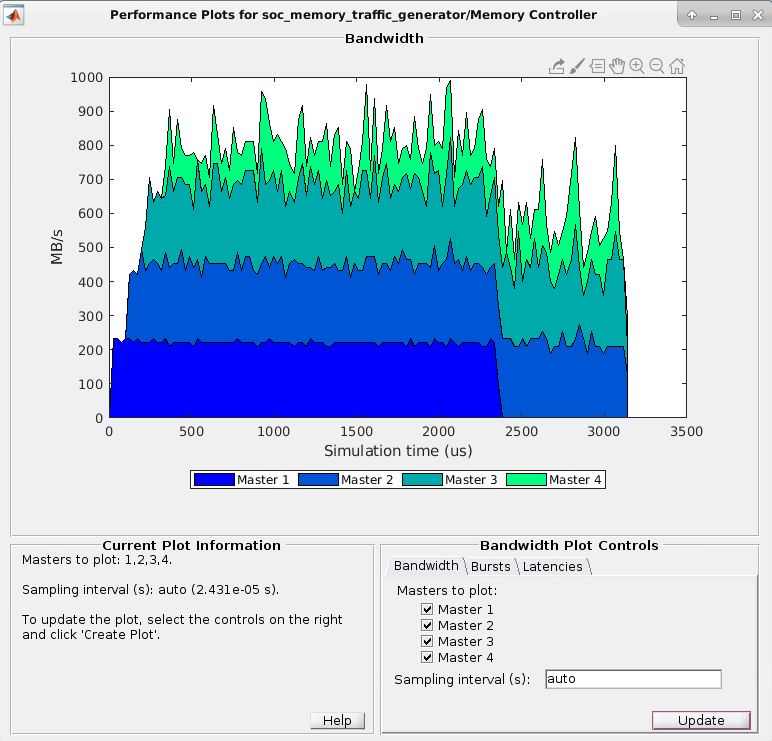Click the 'MB/s' y-axis label
This screenshot has height=741, width=772.
(x=57, y=247)
